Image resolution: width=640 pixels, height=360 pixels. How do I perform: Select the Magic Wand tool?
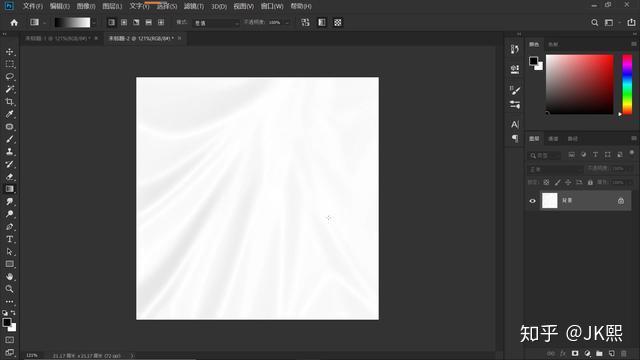pyautogui.click(x=9, y=89)
